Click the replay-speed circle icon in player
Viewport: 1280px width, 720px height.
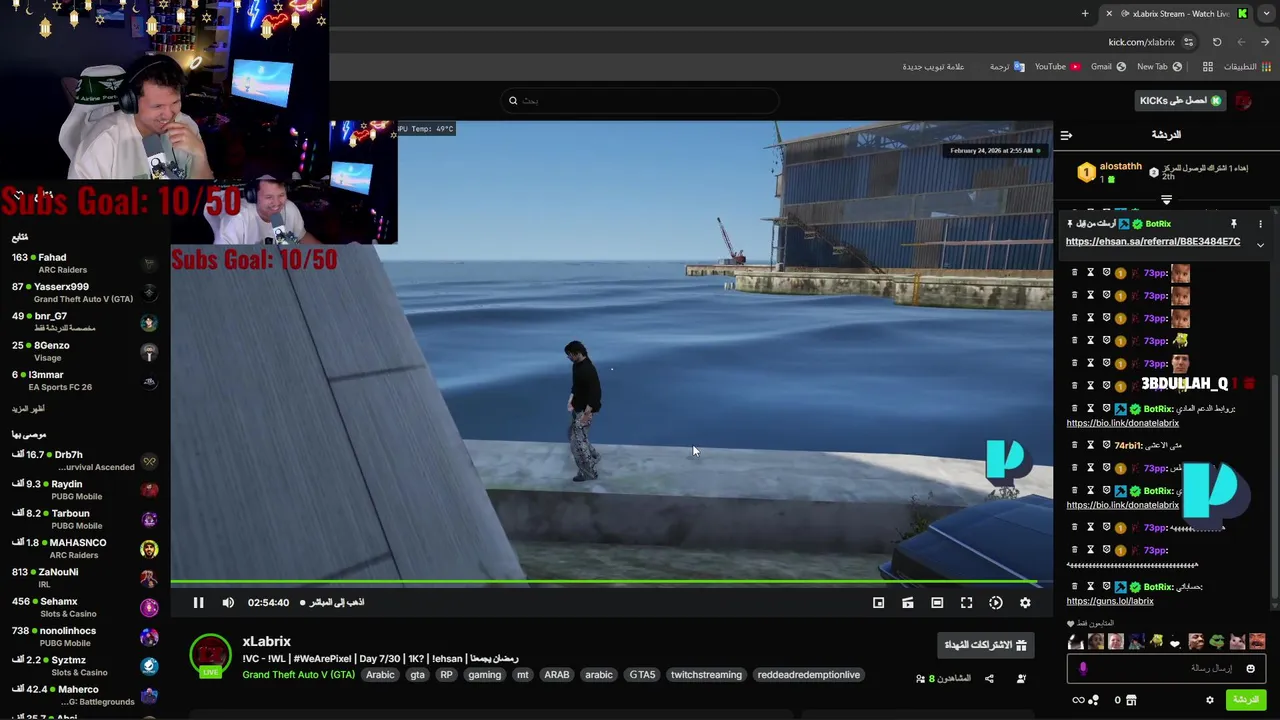(x=995, y=602)
